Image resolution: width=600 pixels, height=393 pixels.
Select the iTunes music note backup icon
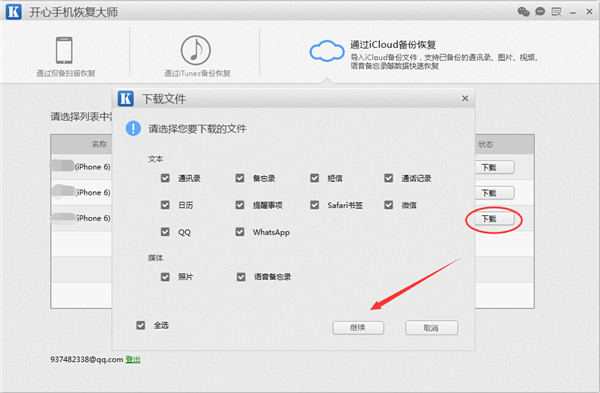[x=196, y=50]
